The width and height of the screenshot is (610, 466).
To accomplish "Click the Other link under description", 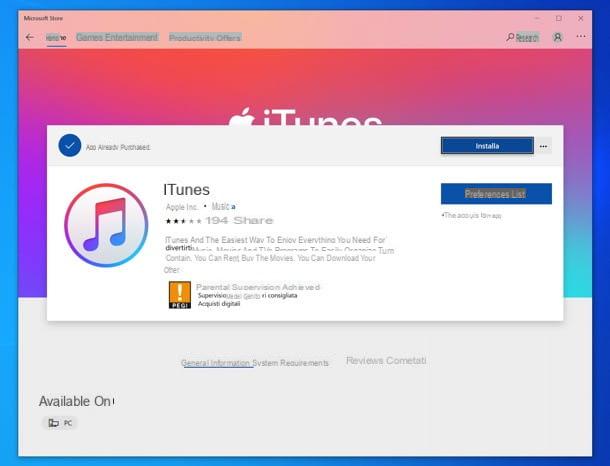I will click(x=172, y=270).
